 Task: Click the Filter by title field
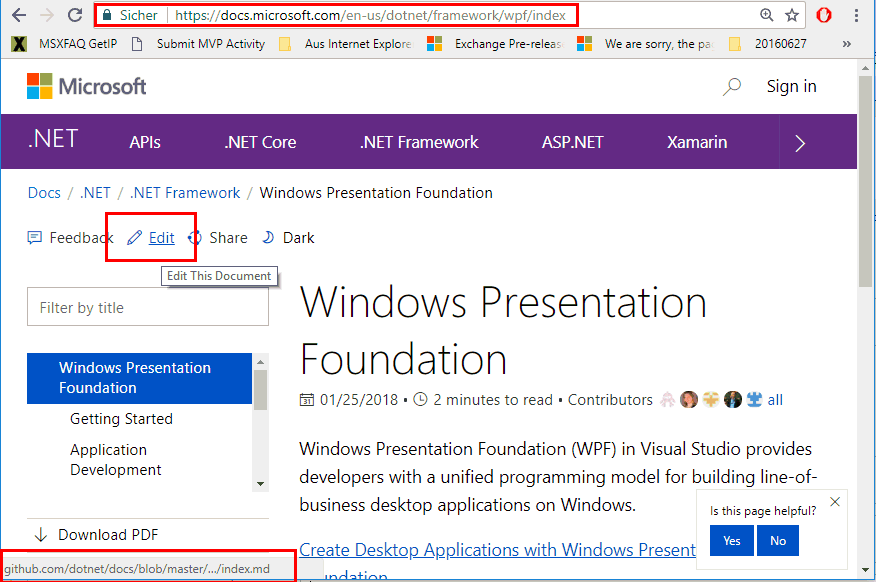pyautogui.click(x=147, y=307)
